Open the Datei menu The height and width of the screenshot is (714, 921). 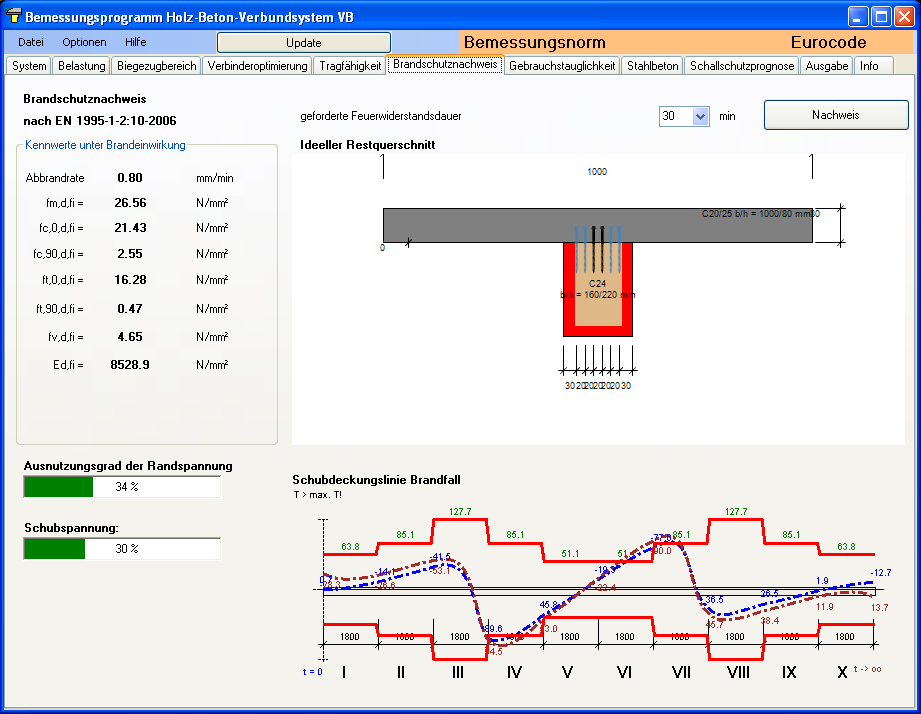(x=31, y=42)
